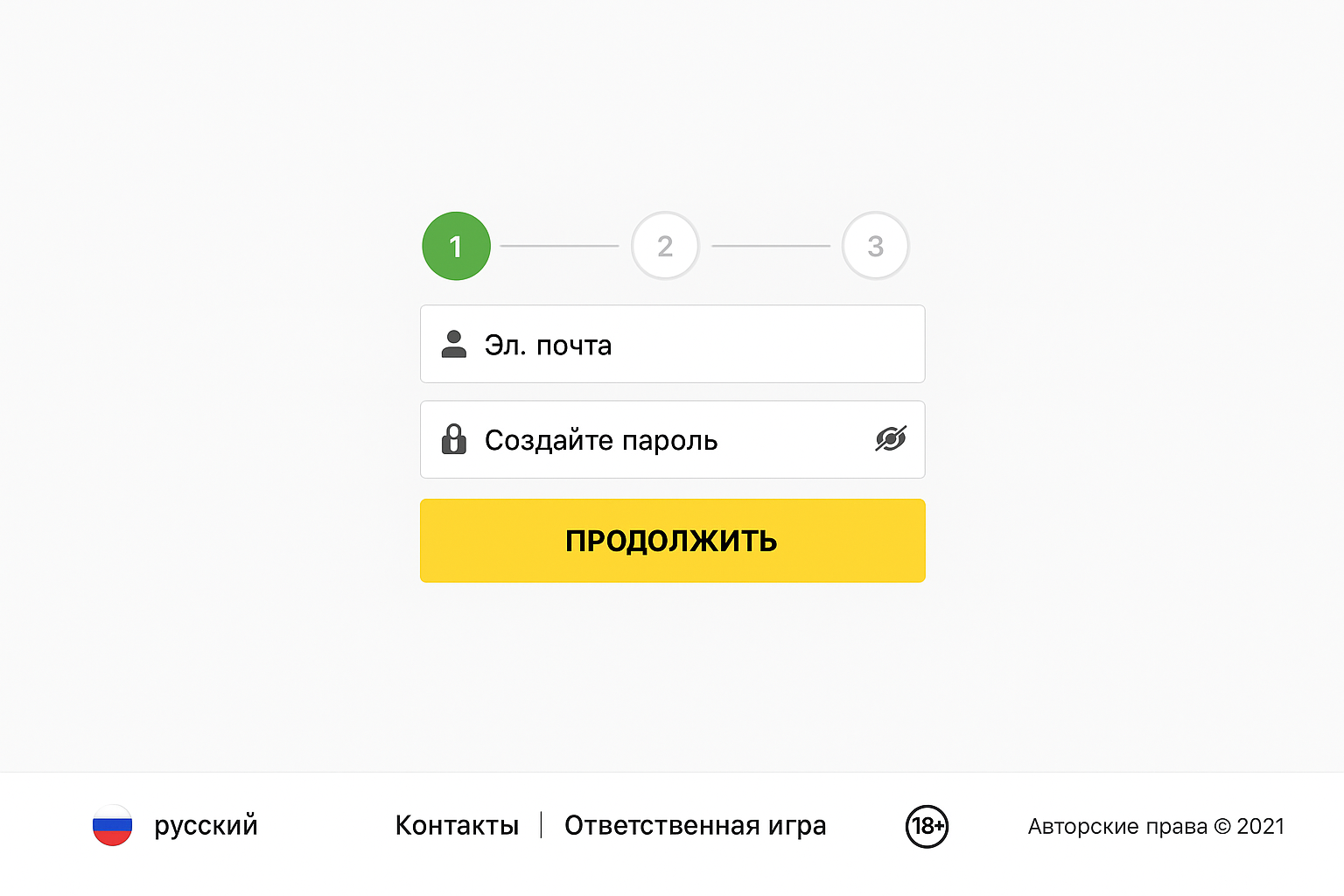Open the Контакты link
This screenshot has height=896, width=1344.
click(457, 825)
